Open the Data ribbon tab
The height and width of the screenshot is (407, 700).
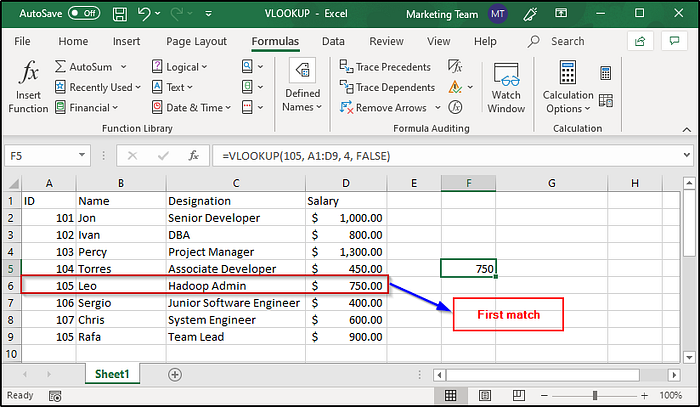[333, 42]
